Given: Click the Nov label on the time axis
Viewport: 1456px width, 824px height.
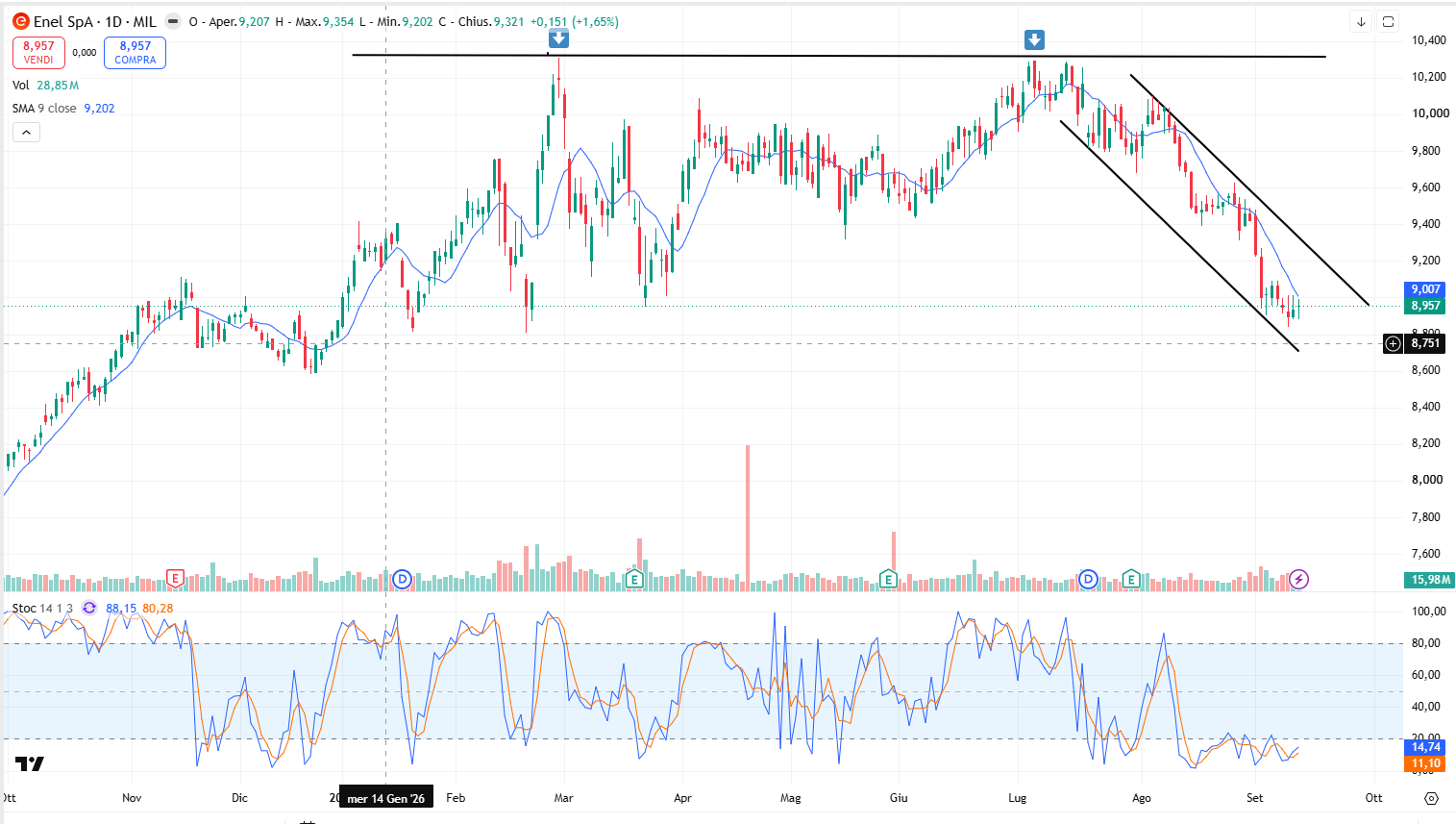Looking at the screenshot, I should [x=132, y=798].
